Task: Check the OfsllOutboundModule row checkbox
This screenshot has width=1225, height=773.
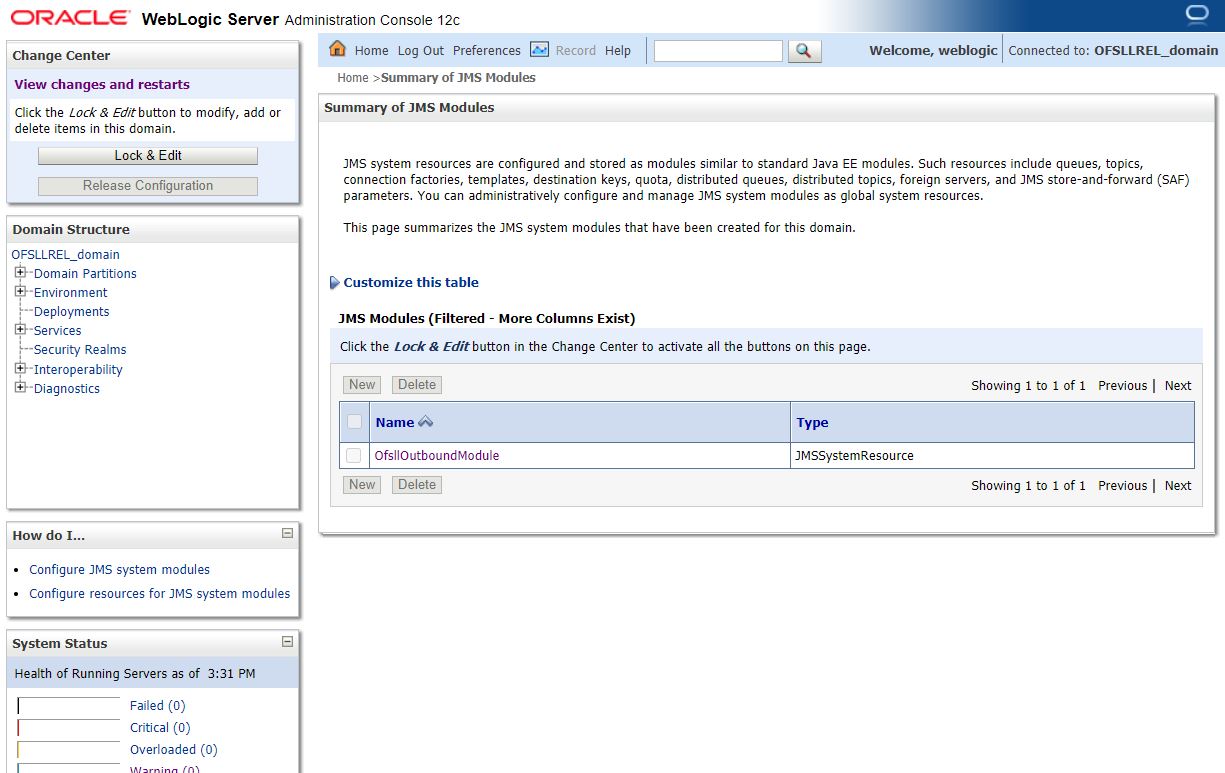Action: (354, 455)
